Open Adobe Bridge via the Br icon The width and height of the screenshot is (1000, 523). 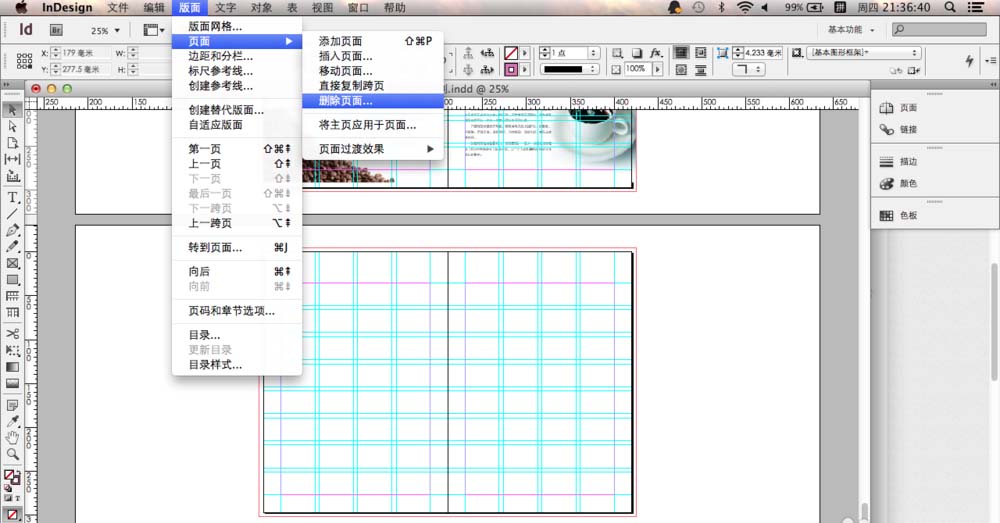tap(57, 31)
